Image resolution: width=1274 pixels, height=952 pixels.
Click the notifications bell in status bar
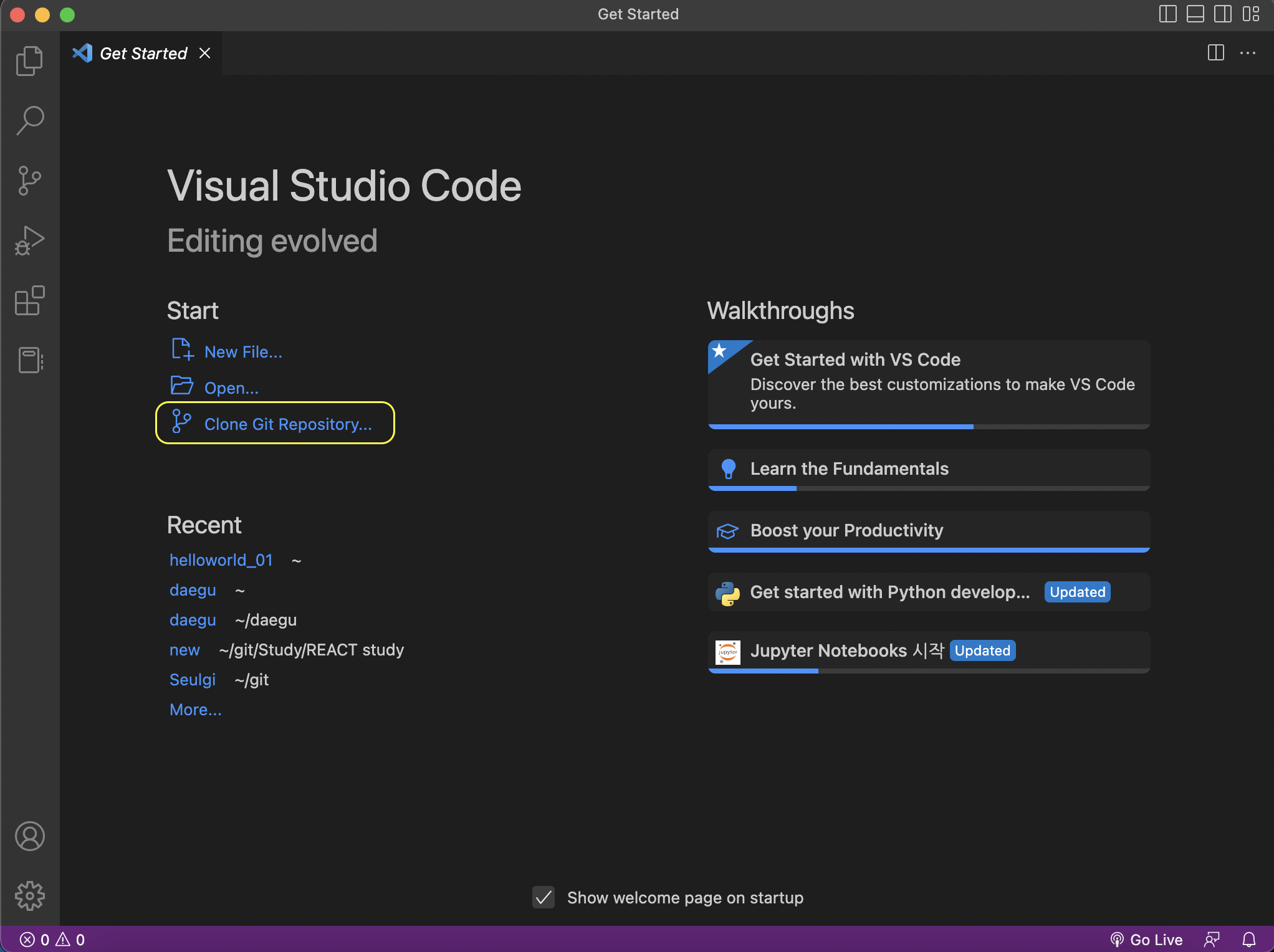[1249, 940]
